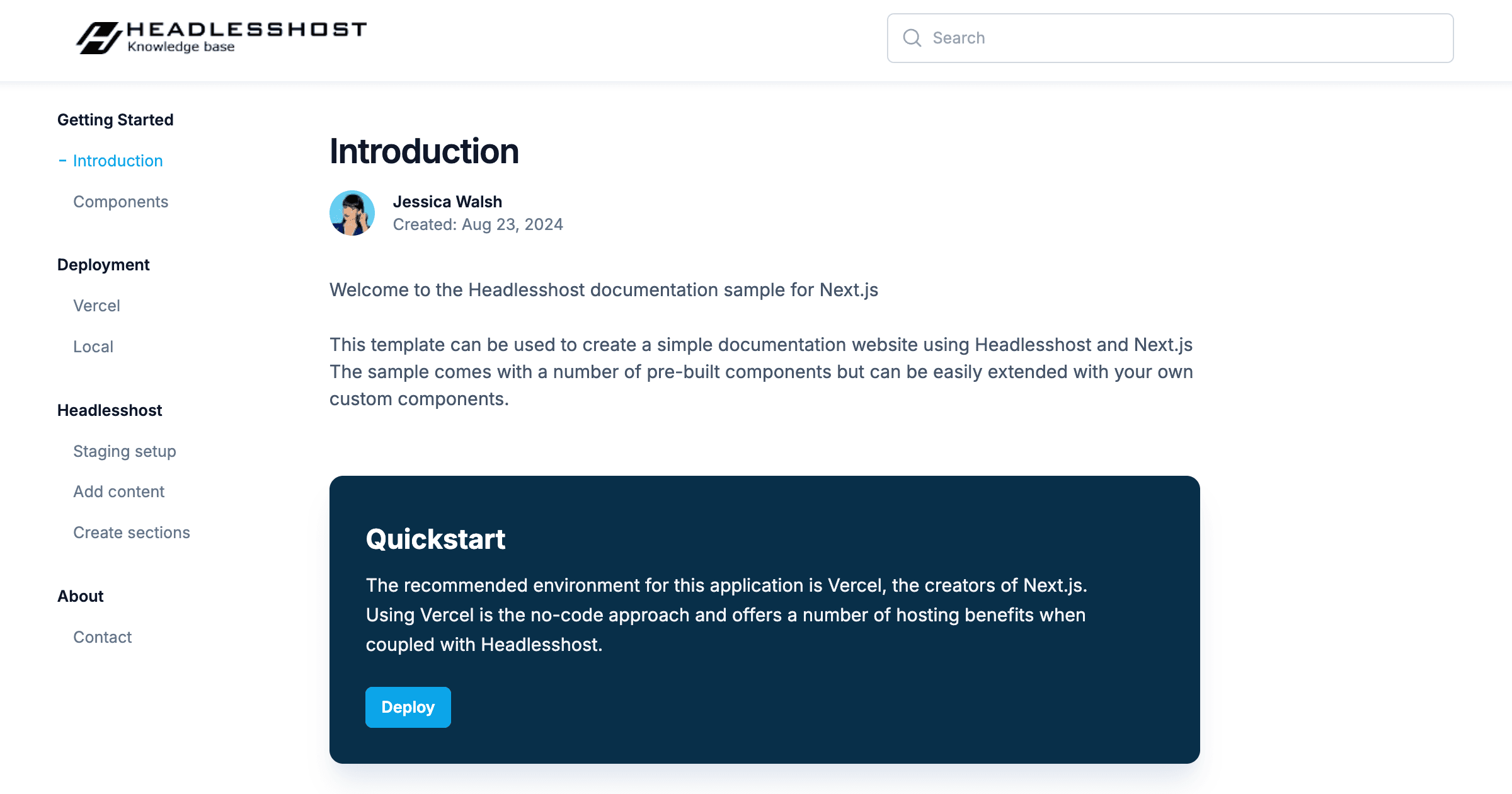Click the Headlesshost logo icon
This screenshot has height=794, width=1512.
[x=98, y=38]
